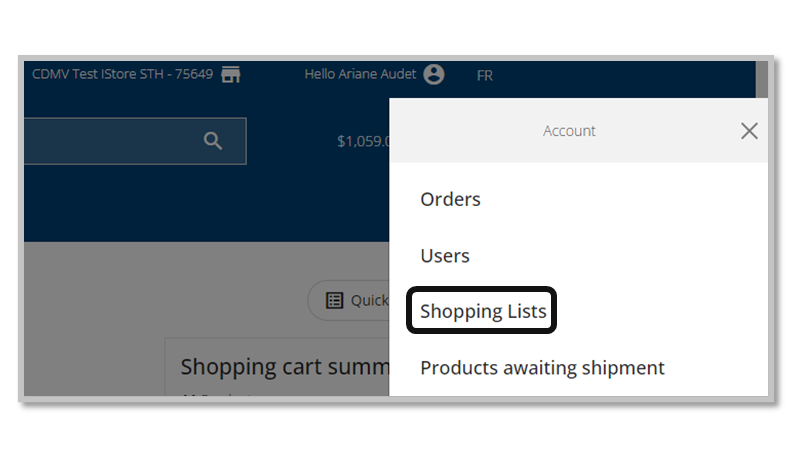
Task: Close the Account panel with the X
Action: pyautogui.click(x=749, y=131)
